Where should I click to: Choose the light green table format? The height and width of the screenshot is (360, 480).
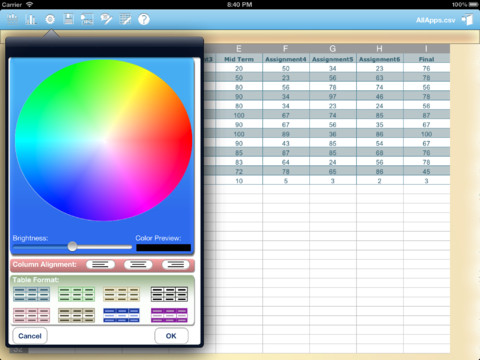tap(76, 294)
